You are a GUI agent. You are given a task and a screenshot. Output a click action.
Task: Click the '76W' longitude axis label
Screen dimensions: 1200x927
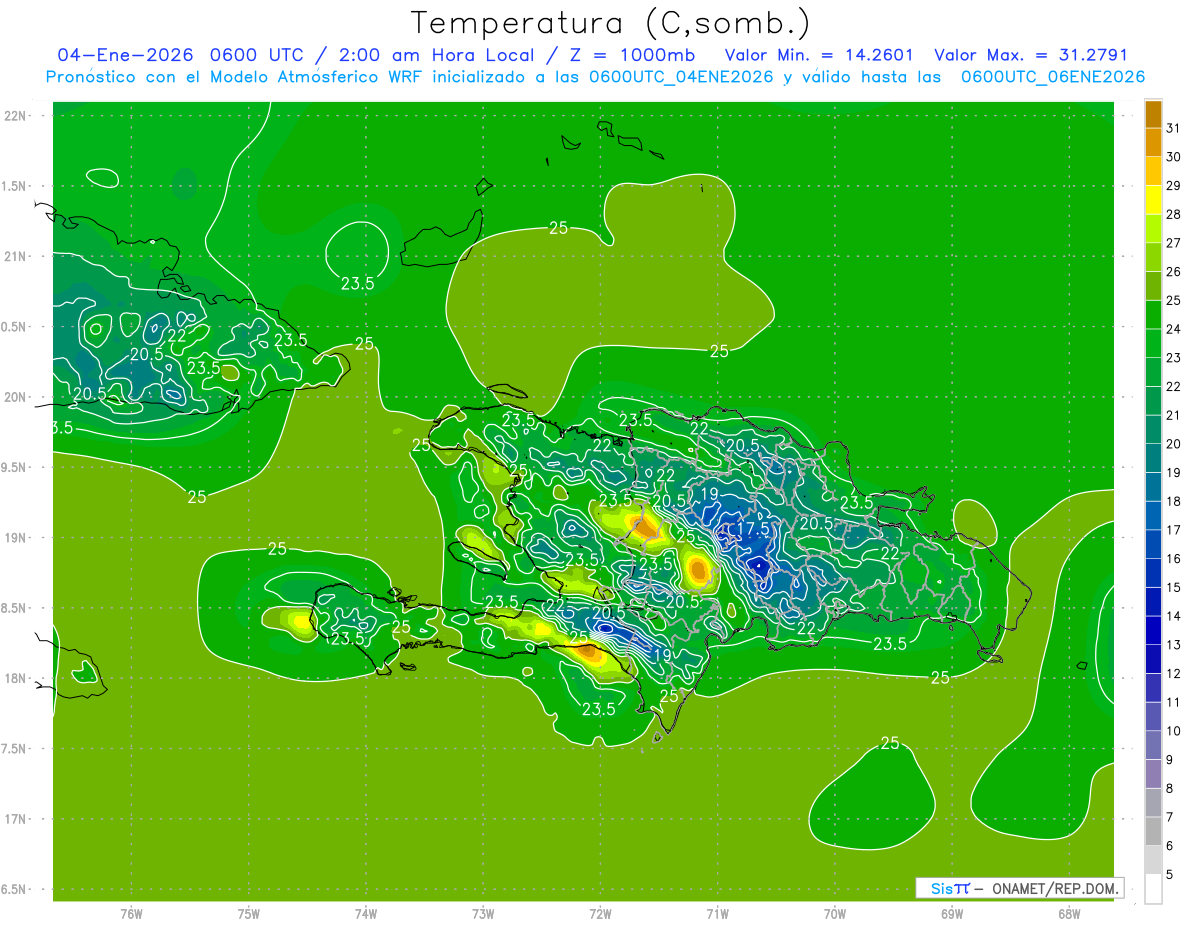(x=131, y=913)
